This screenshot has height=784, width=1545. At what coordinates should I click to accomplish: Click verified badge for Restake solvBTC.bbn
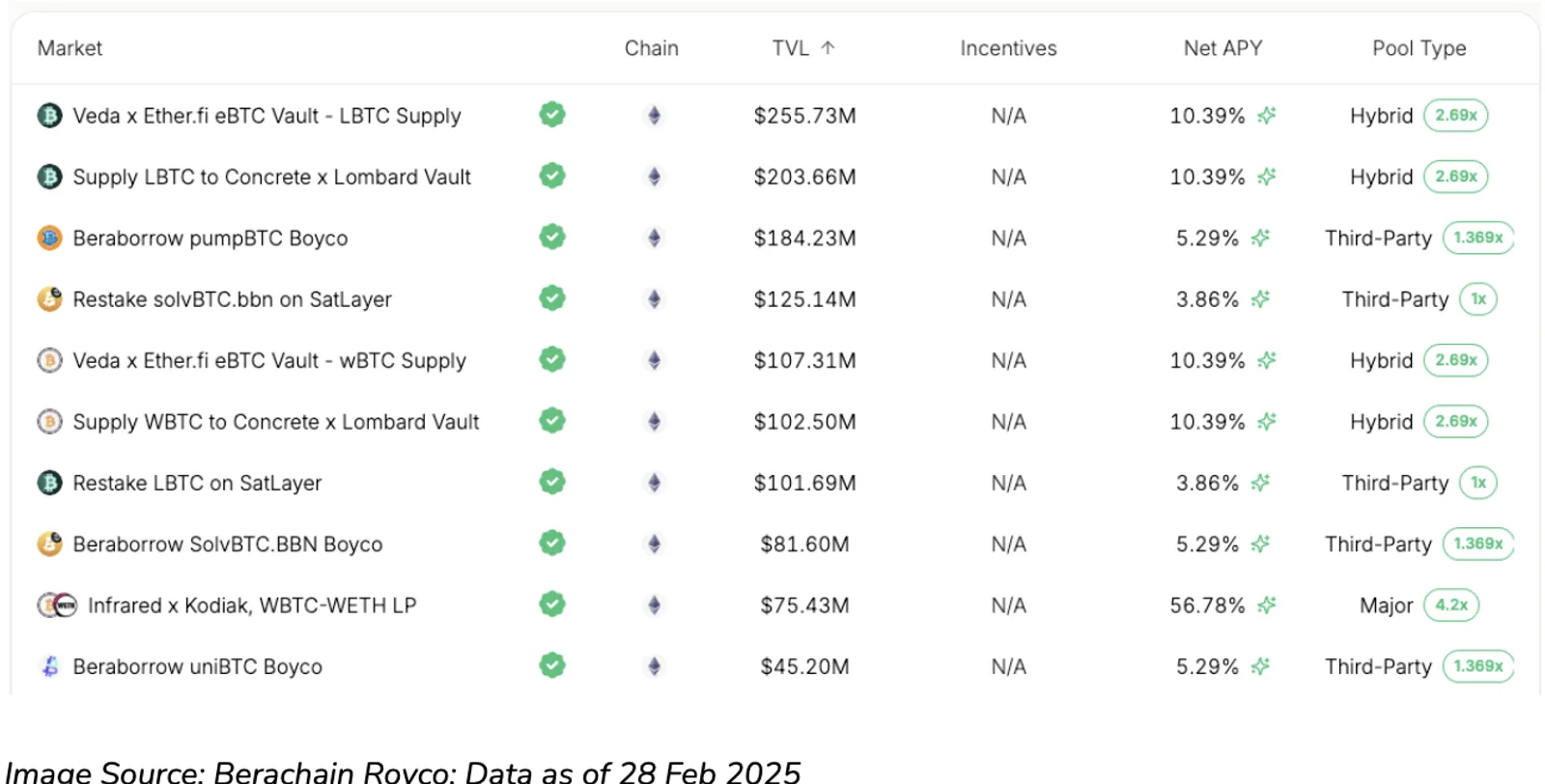click(552, 298)
